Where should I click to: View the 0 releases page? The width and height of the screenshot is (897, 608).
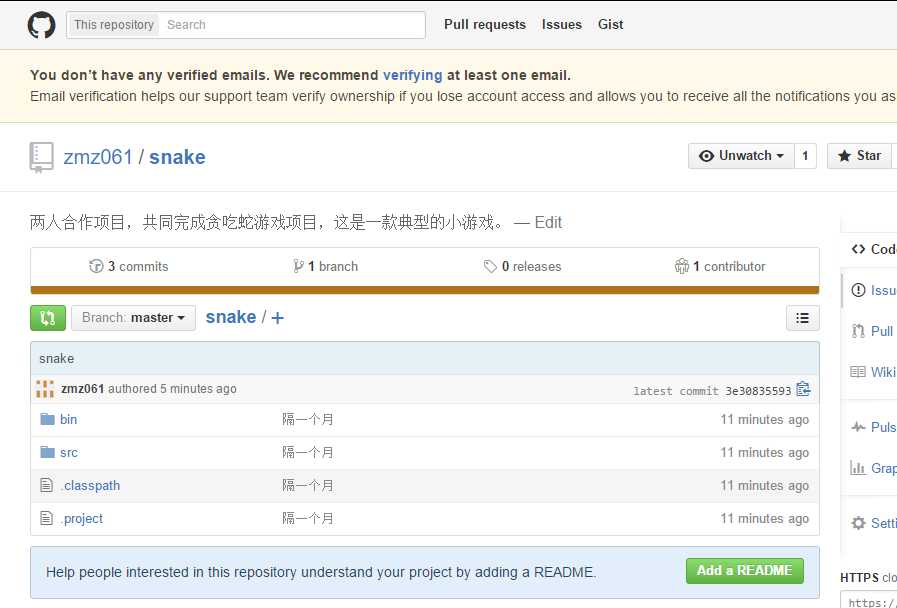[x=522, y=267]
